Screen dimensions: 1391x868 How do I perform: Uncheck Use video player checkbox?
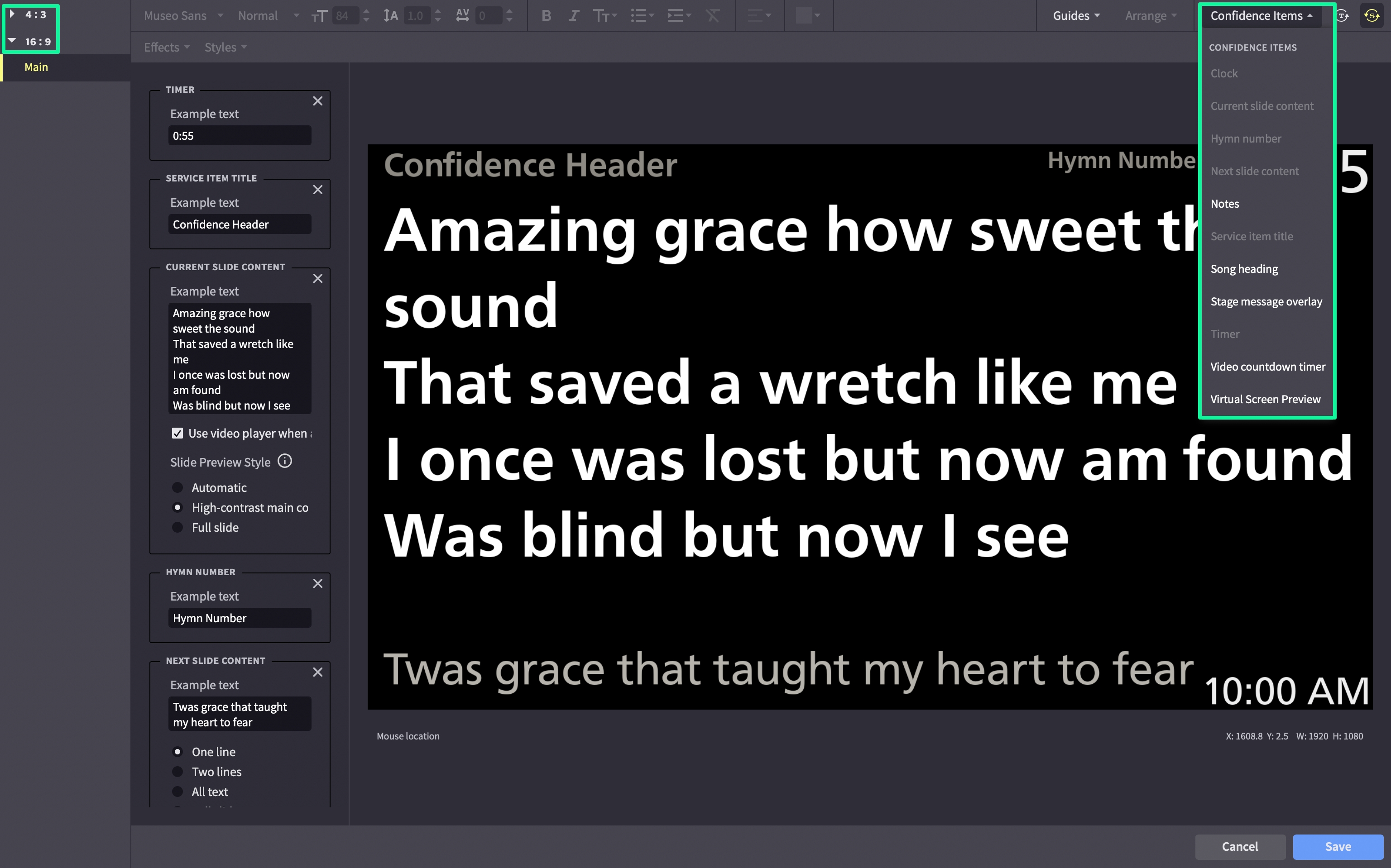177,433
